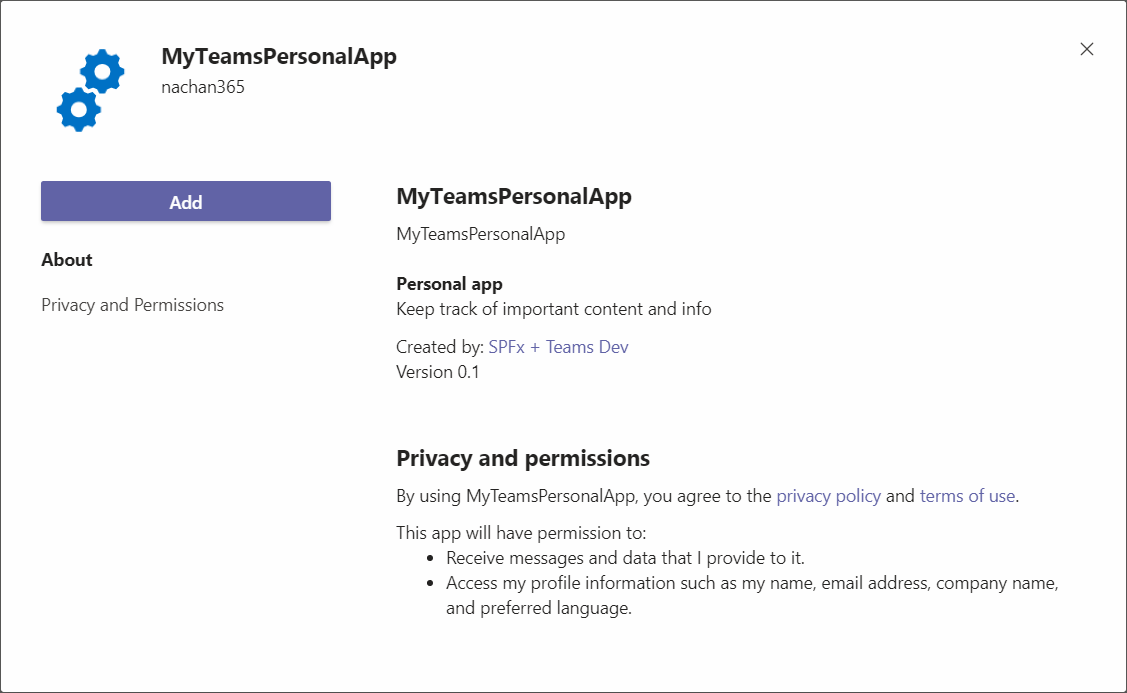Viewport: 1127px width, 693px height.
Task: Click the Version 0.1 text
Action: coord(438,372)
